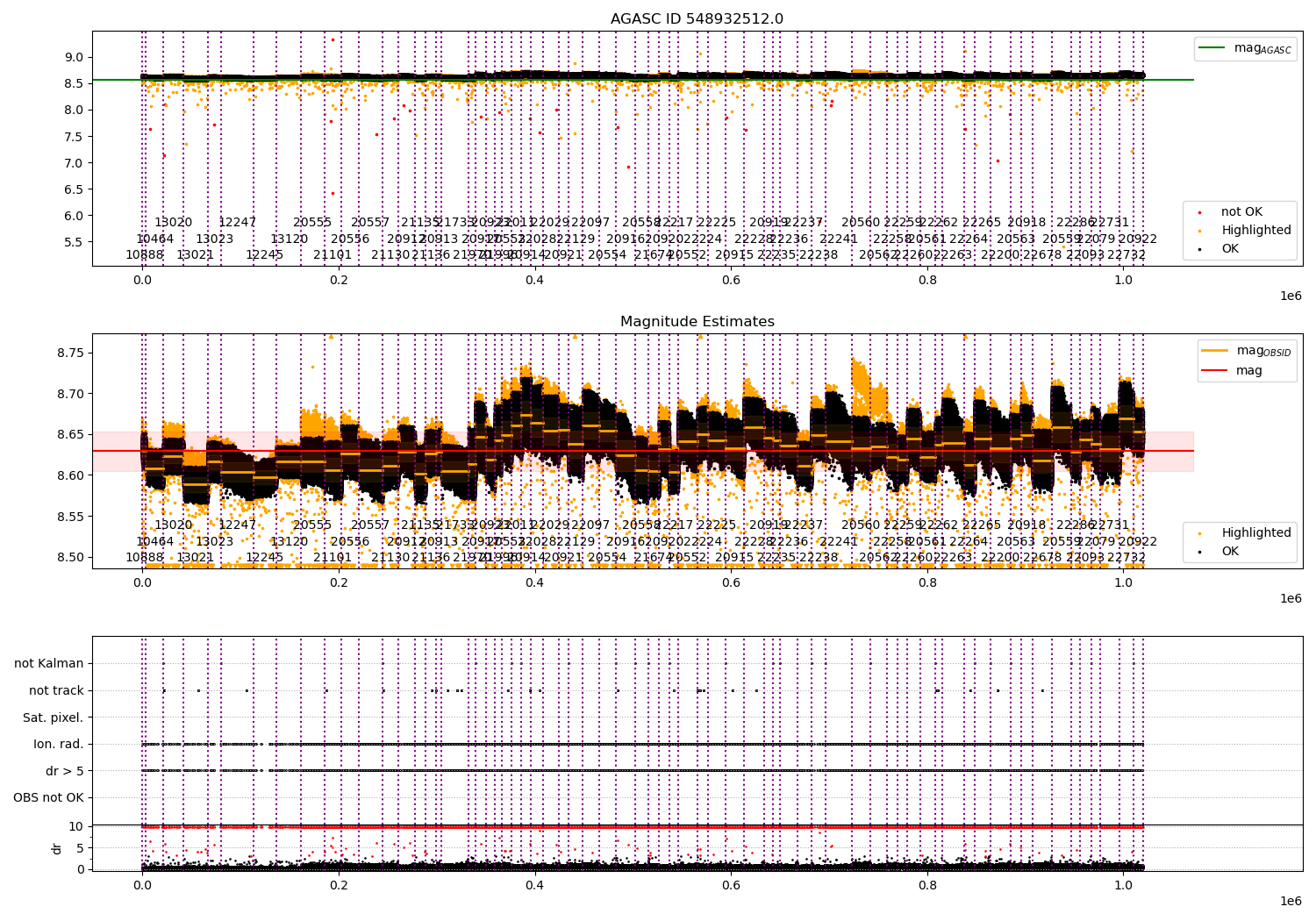The width and height of the screenshot is (1316, 921).
Task: Click the 'Ion. rad.' row label
Action: coord(59,745)
